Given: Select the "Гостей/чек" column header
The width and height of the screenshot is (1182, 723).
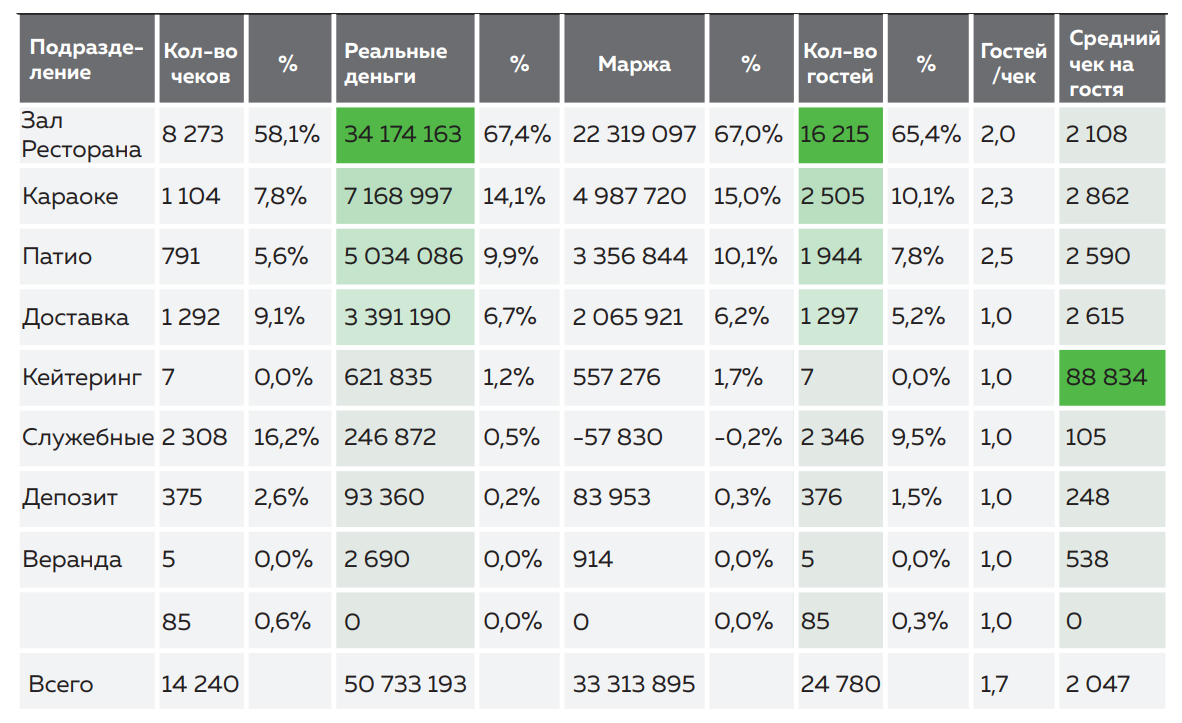Looking at the screenshot, I should point(1012,63).
